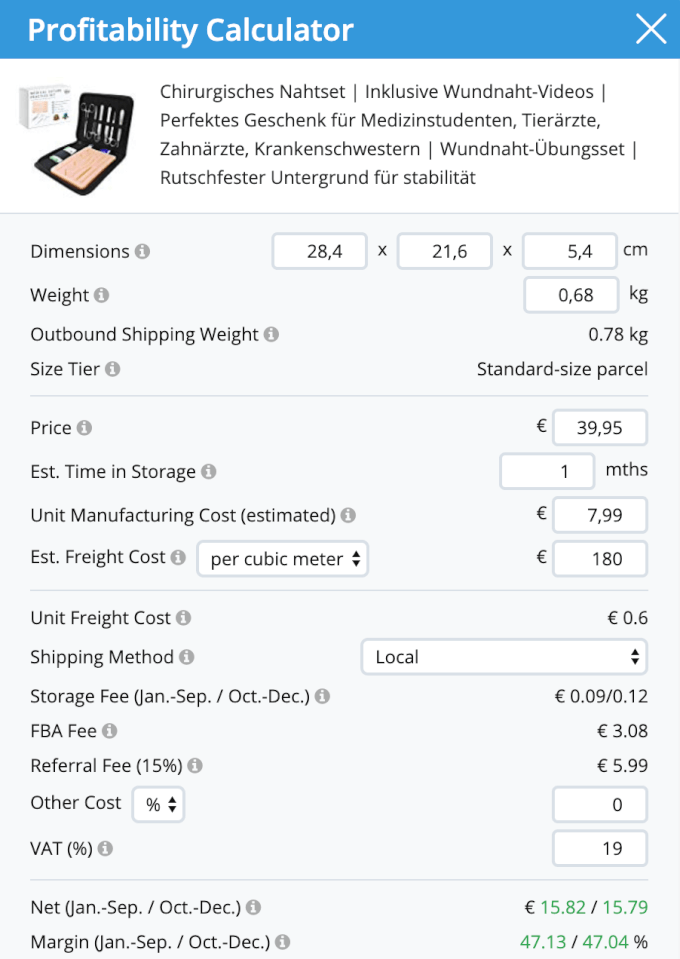
Task: Open the Other Cost percent dropdown
Action: pos(159,804)
